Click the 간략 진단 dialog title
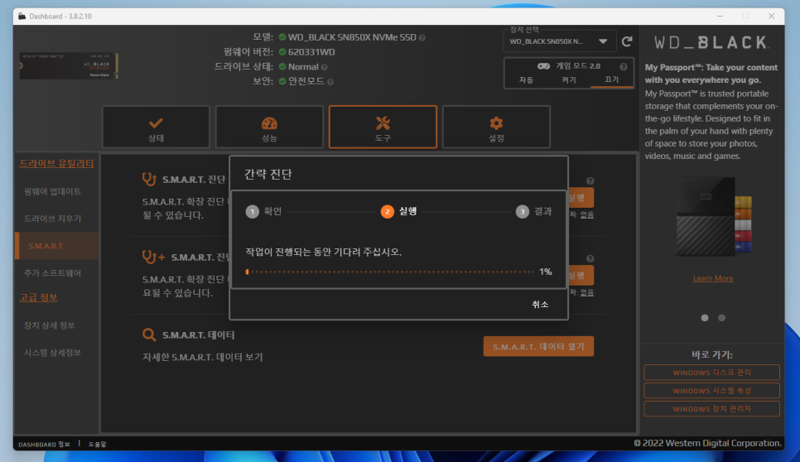This screenshot has height=462, width=800. coord(268,174)
